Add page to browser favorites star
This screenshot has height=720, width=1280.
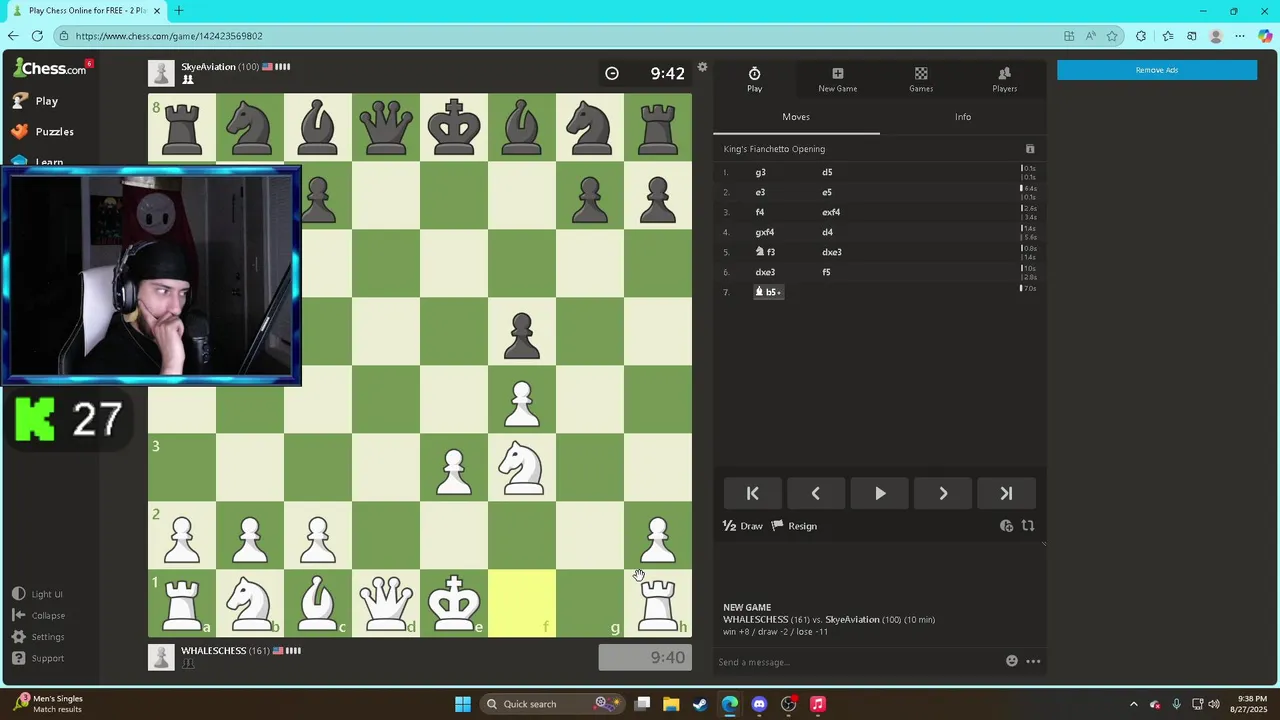(1112, 36)
